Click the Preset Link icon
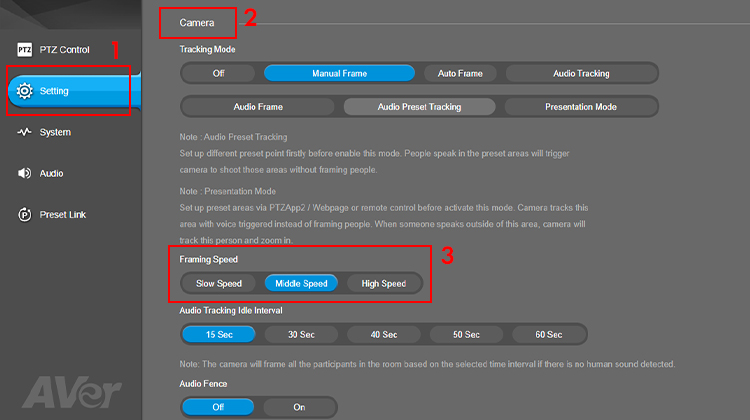Viewport: 750px width, 420px height. tap(24, 214)
